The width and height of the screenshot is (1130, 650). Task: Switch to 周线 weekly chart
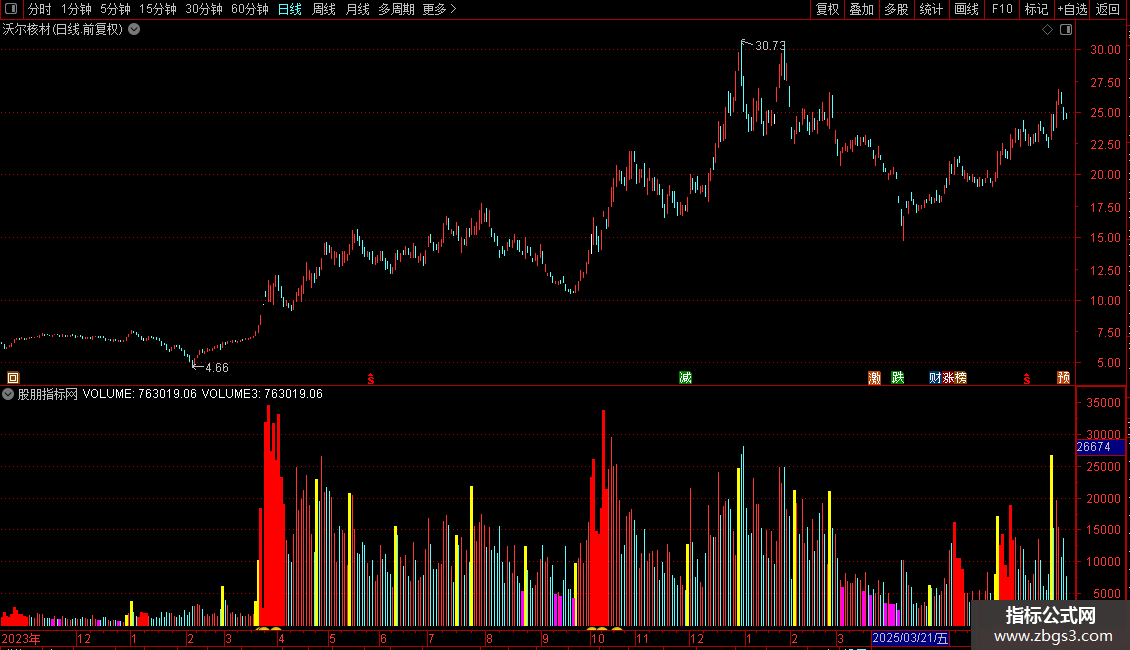pyautogui.click(x=324, y=9)
